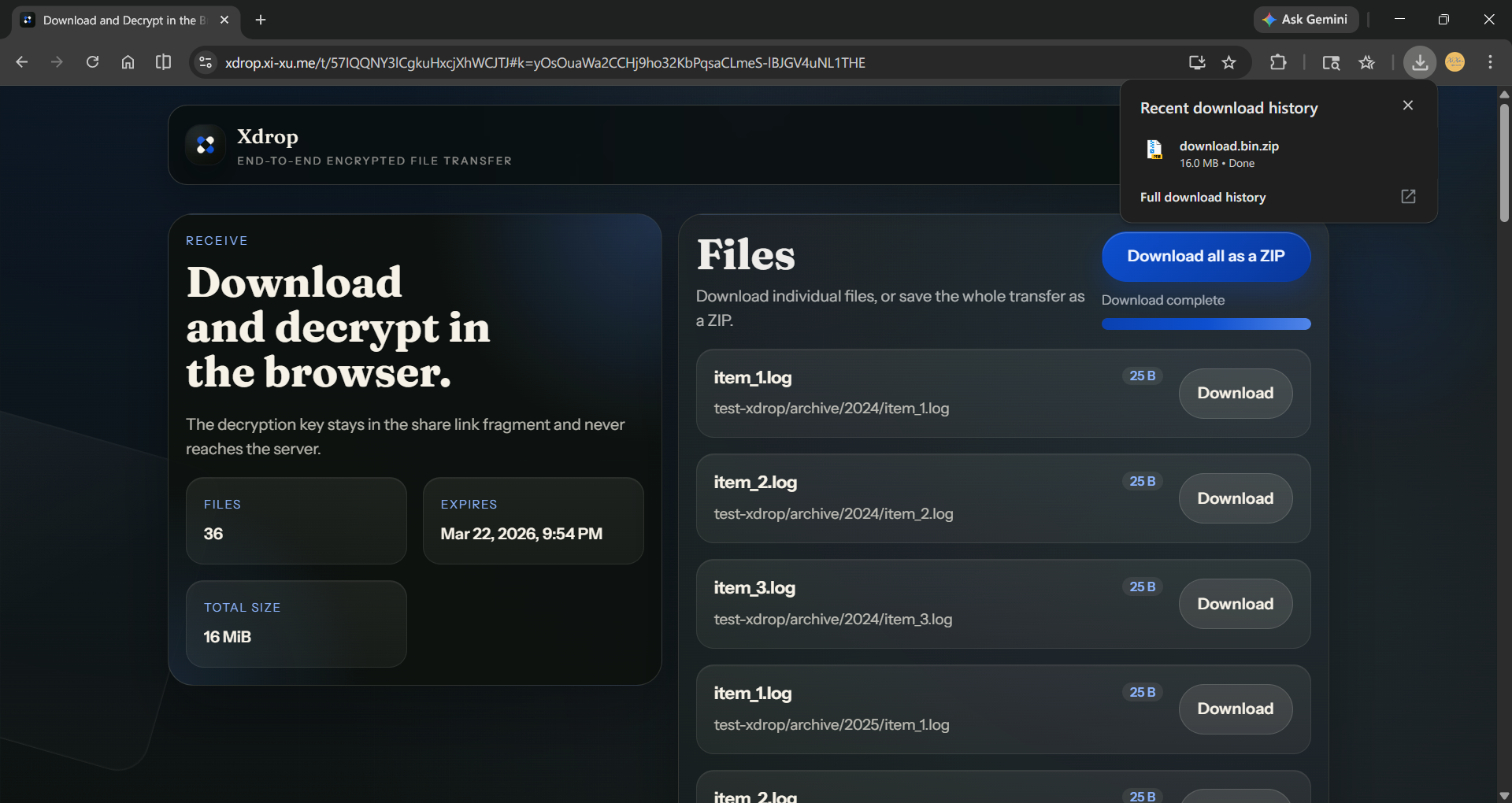Click the Xdrop logo icon

click(x=206, y=145)
